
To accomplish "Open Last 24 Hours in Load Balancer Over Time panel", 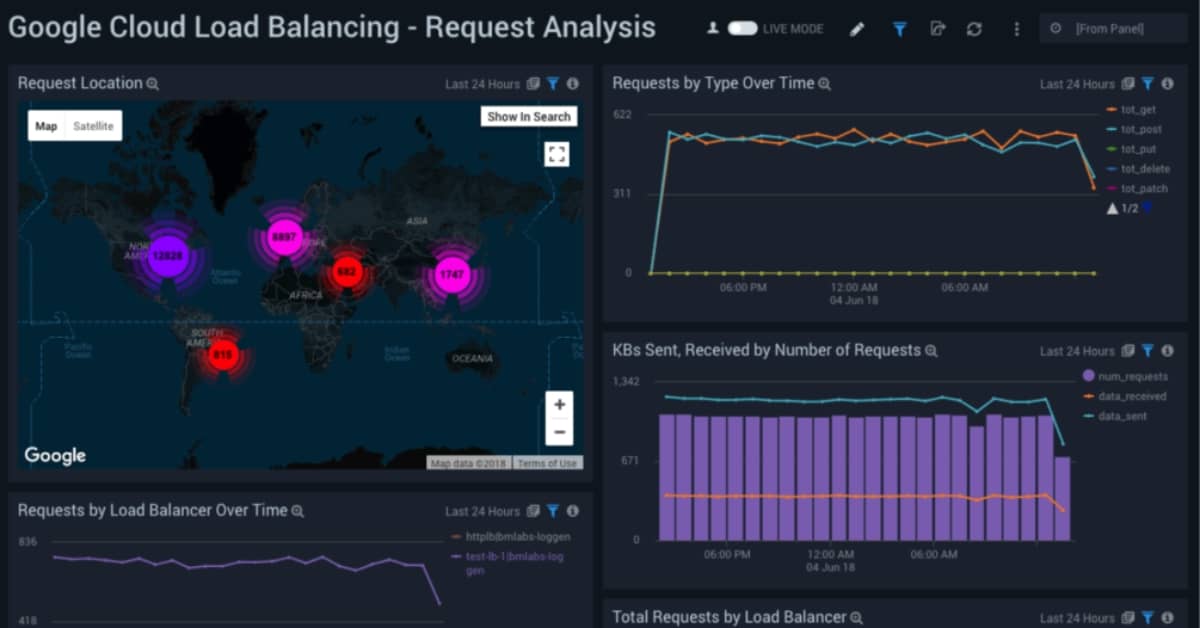I will (x=483, y=512).
